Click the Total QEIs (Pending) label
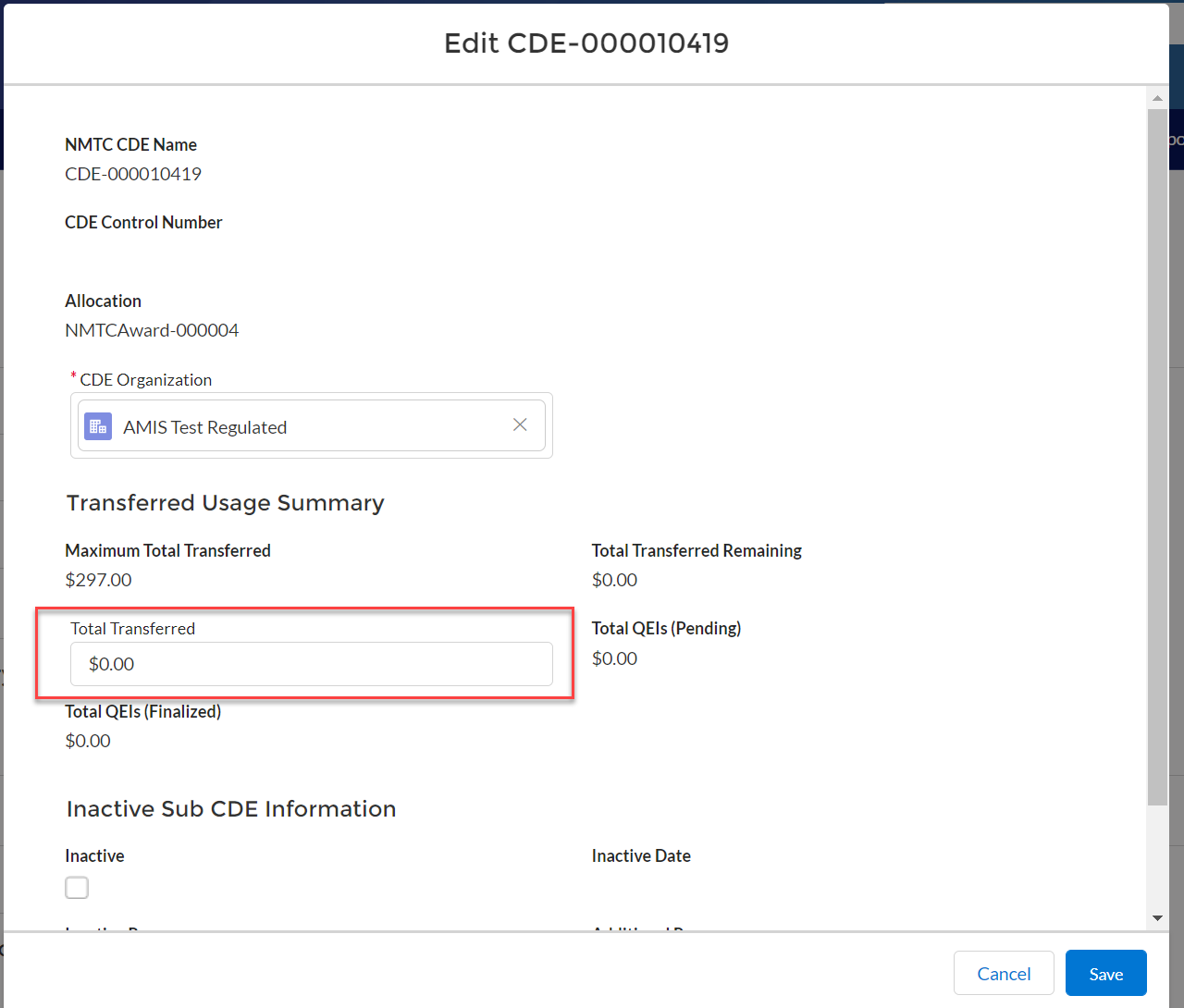Viewport: 1184px width, 1008px height. pyautogui.click(x=666, y=628)
